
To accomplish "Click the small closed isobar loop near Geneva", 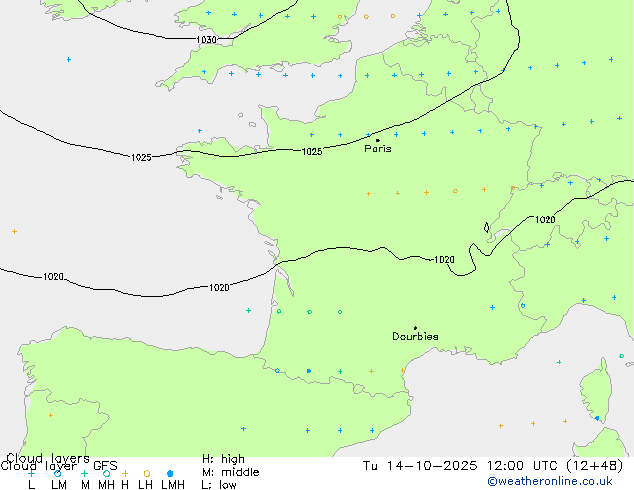I will tap(486, 228).
